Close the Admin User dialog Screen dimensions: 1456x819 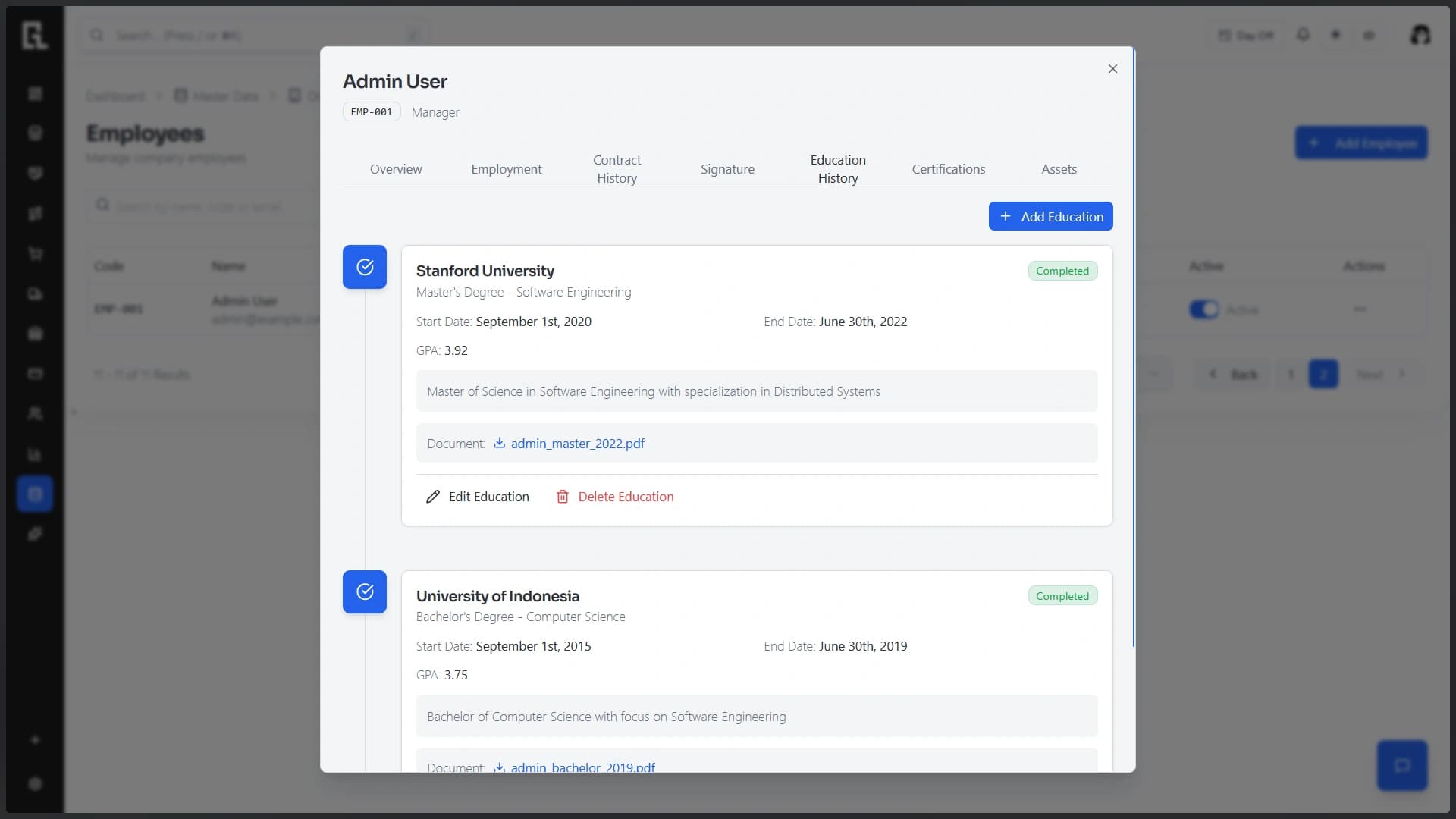point(1112,69)
